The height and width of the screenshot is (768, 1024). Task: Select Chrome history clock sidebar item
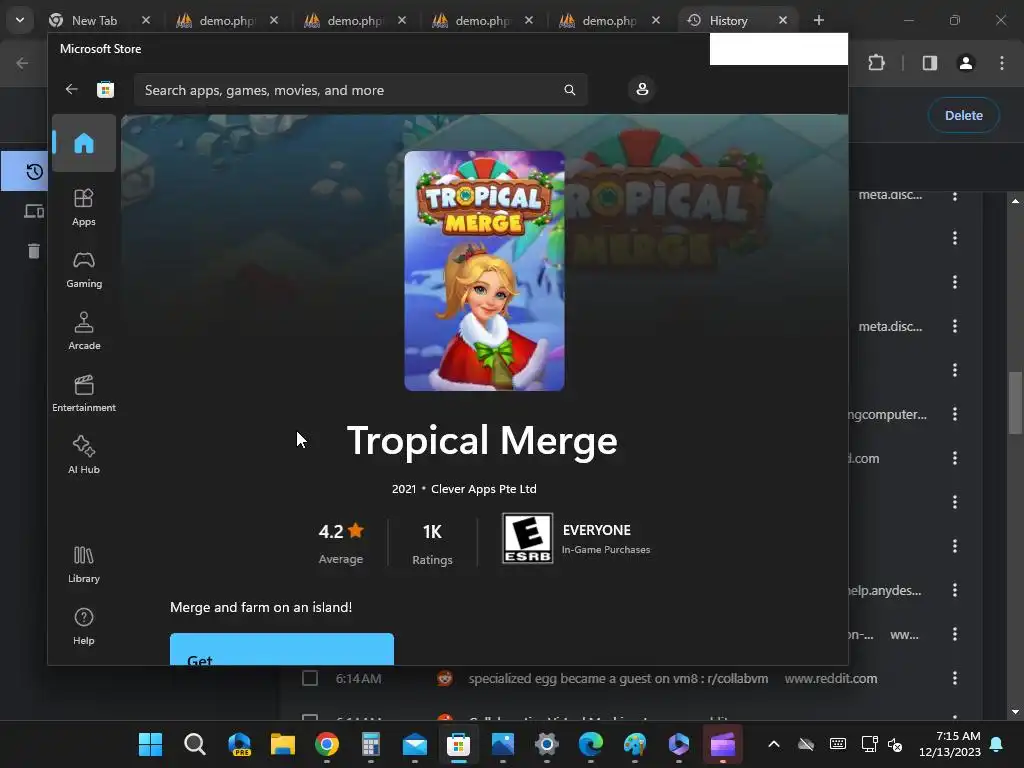tap(33, 172)
